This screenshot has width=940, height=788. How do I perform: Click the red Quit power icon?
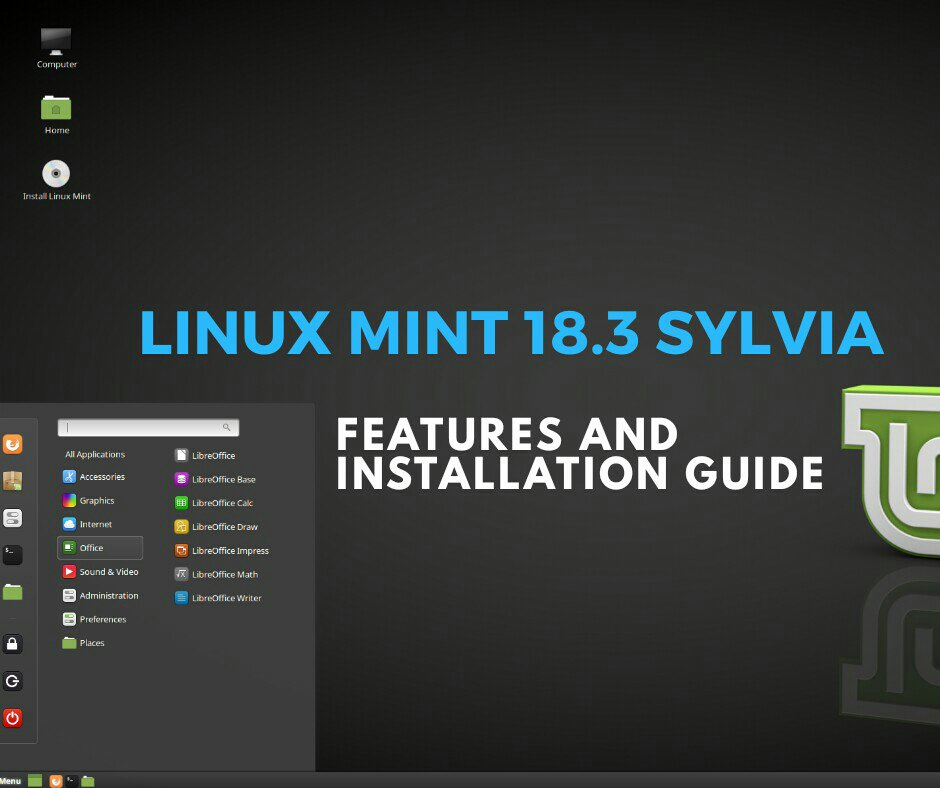tap(13, 718)
